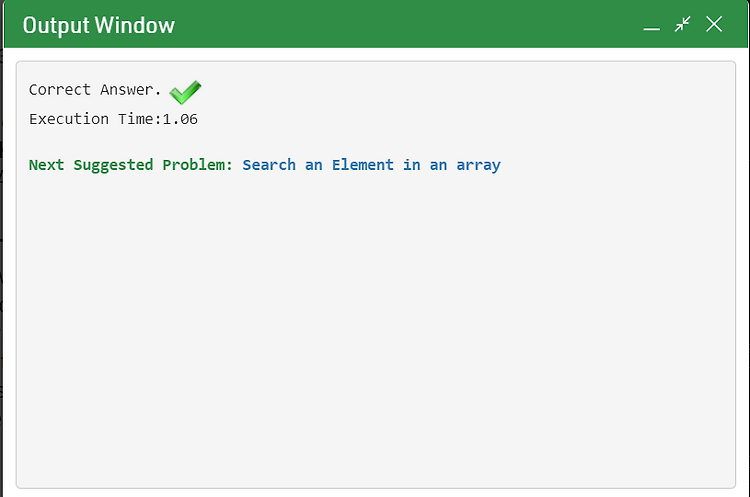Select the Correct Answer. result text
The height and width of the screenshot is (497, 750).
95,89
